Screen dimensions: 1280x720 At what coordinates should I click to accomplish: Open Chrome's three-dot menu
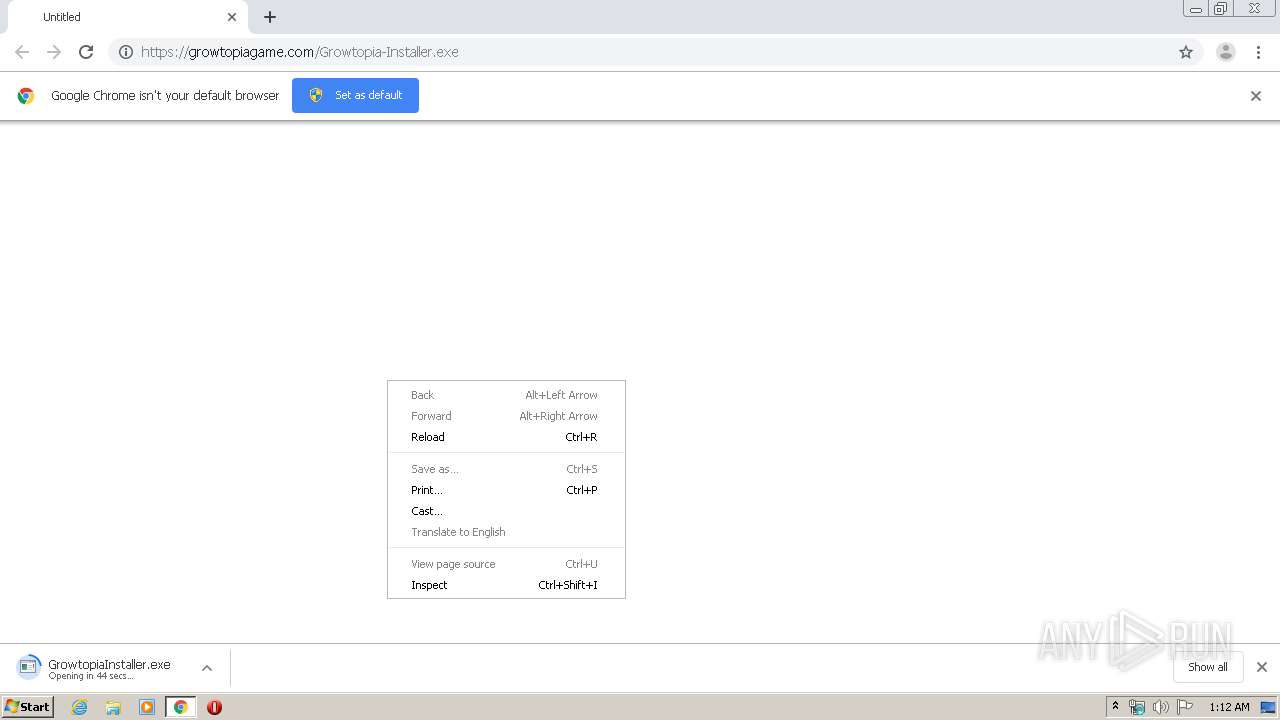pos(1259,52)
